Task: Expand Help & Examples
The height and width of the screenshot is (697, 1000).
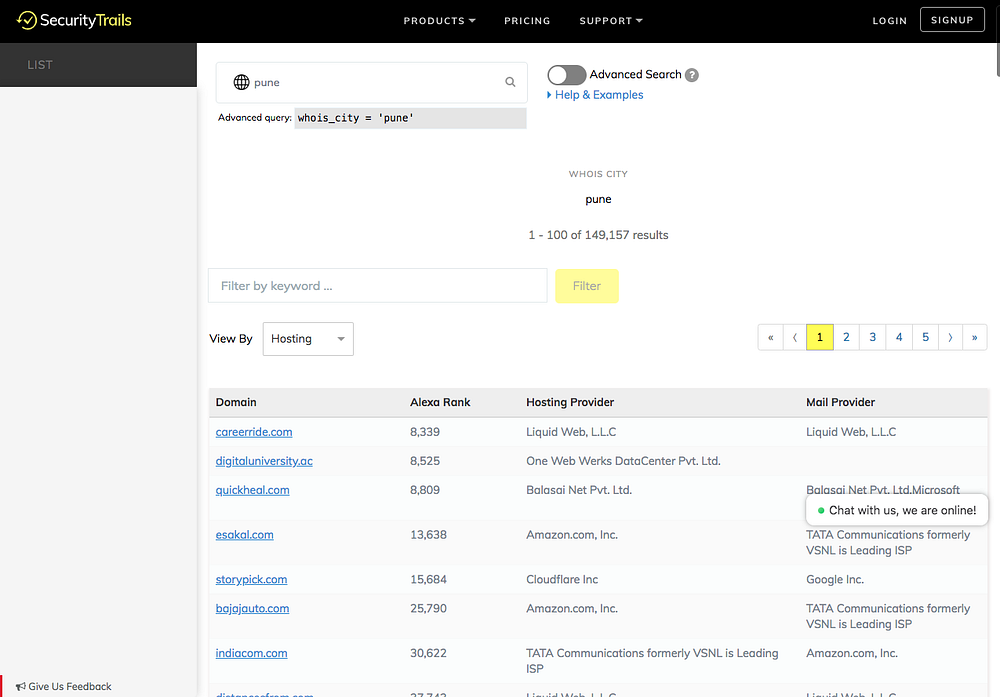Action: click(595, 94)
